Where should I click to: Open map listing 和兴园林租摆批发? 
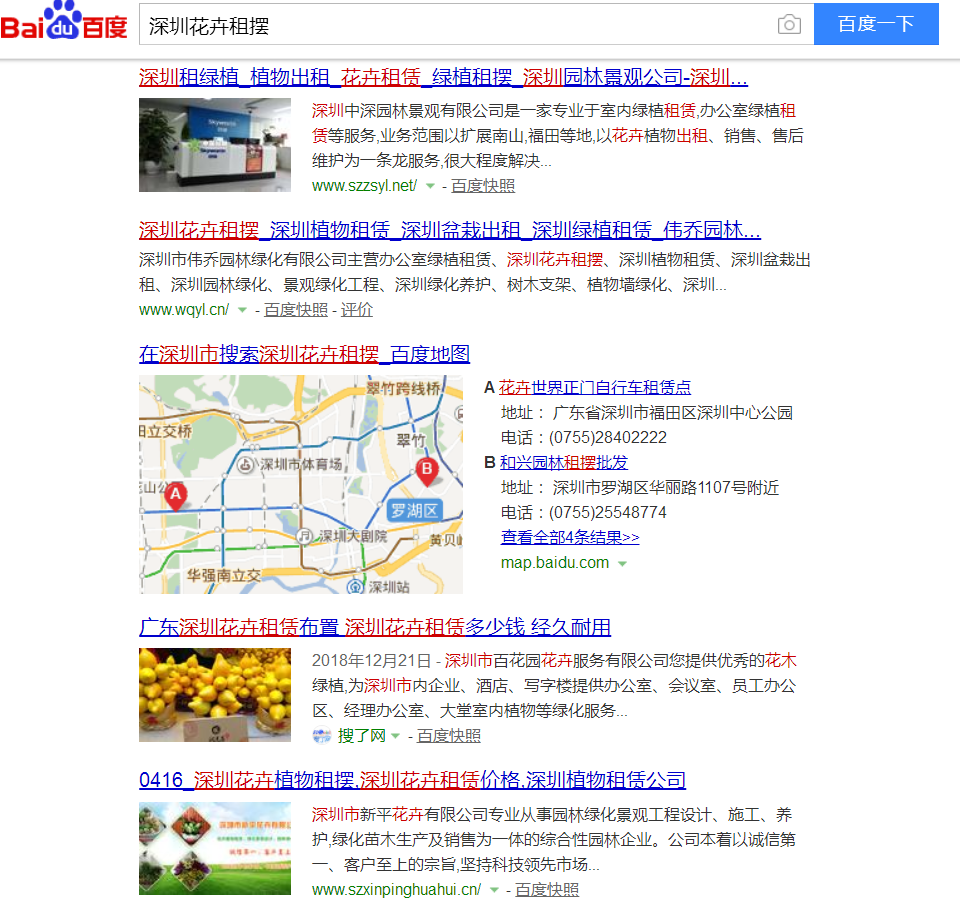564,463
